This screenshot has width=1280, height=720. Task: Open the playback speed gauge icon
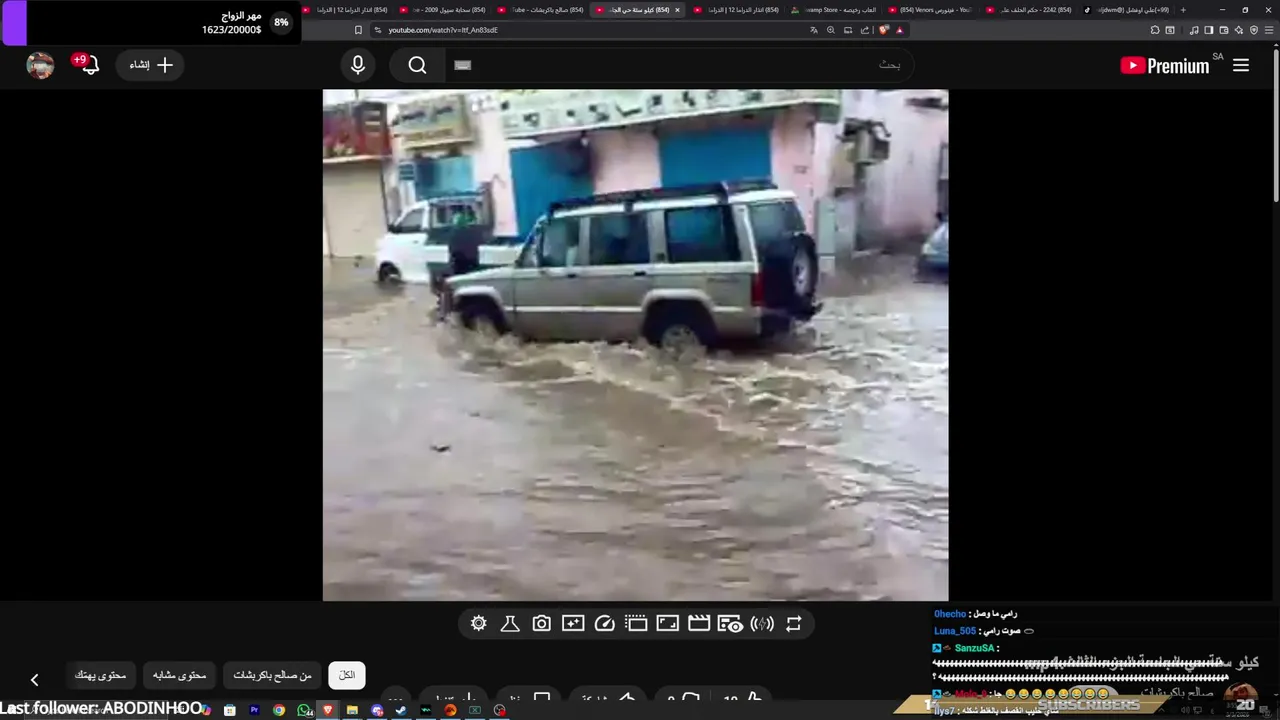(x=604, y=624)
